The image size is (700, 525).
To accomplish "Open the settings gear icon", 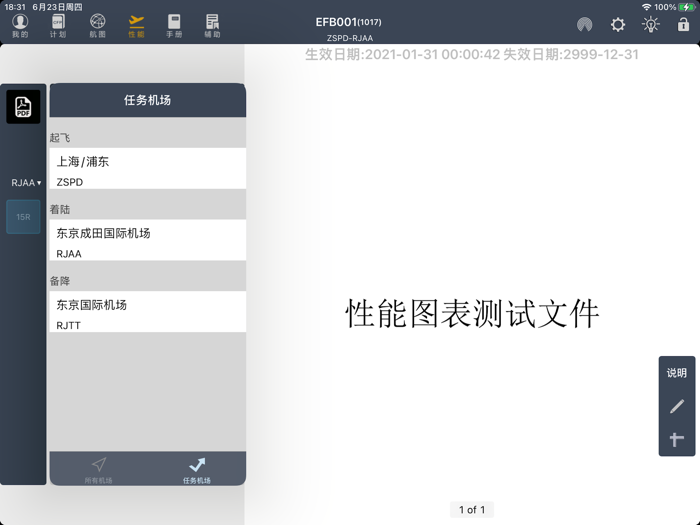I will 618,24.
